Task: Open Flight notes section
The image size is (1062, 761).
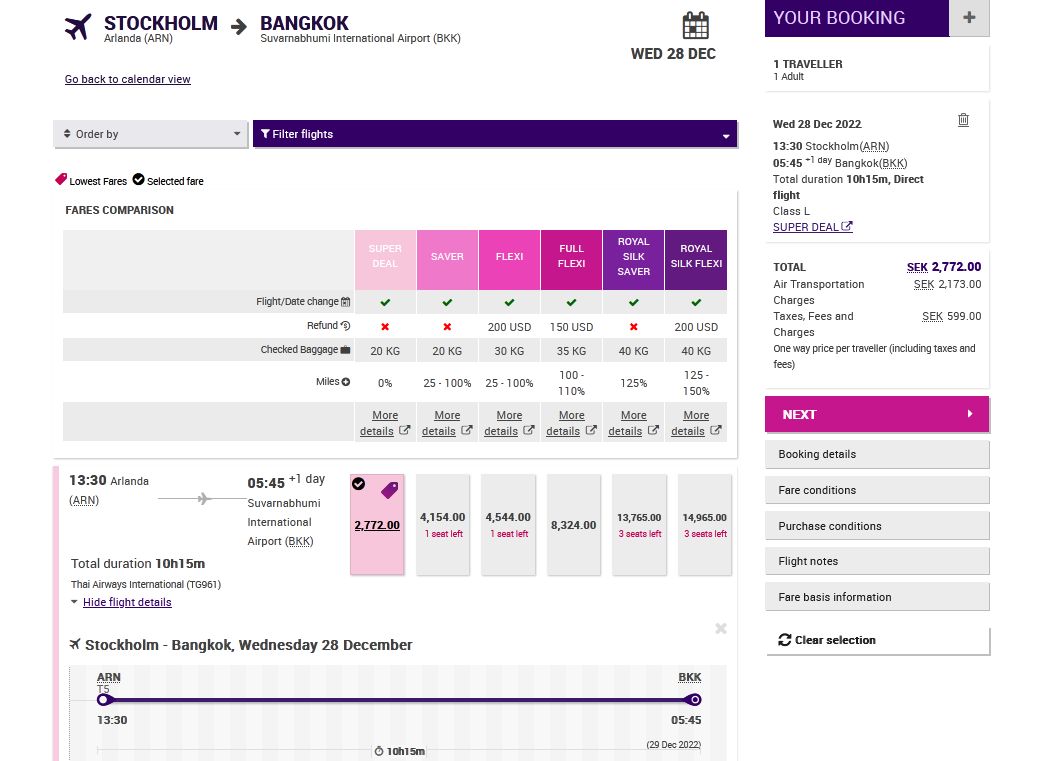Action: pyautogui.click(x=876, y=561)
